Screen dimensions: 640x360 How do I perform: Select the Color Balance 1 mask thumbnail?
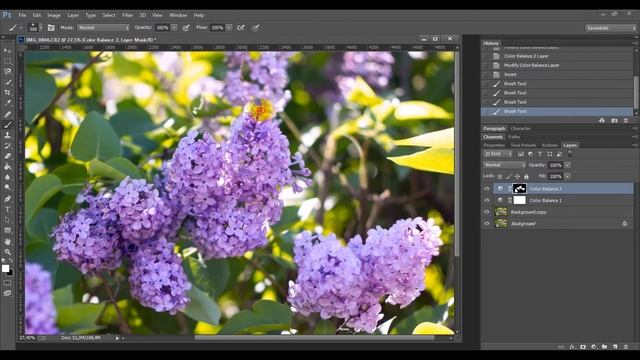click(x=519, y=200)
